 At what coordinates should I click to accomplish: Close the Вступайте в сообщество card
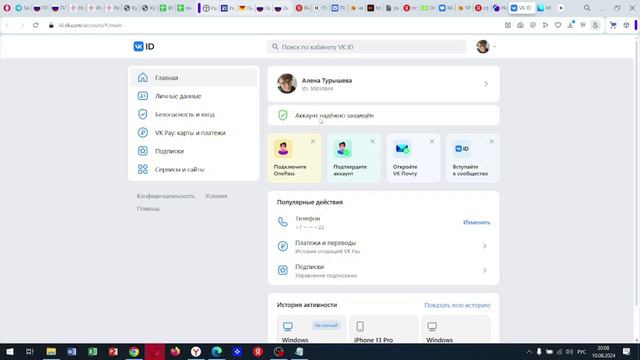click(491, 141)
